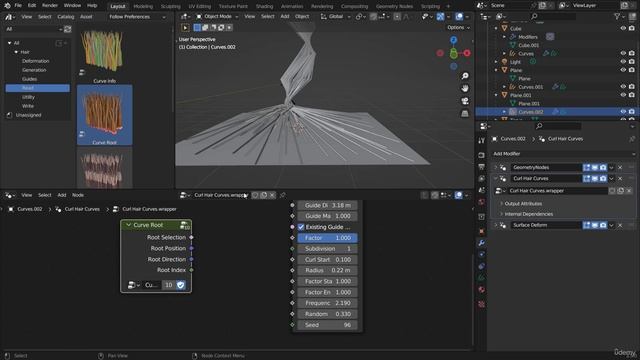Screen dimensions: 640x360
Task: Open the Add Modifier dropdown
Action: coord(564,153)
